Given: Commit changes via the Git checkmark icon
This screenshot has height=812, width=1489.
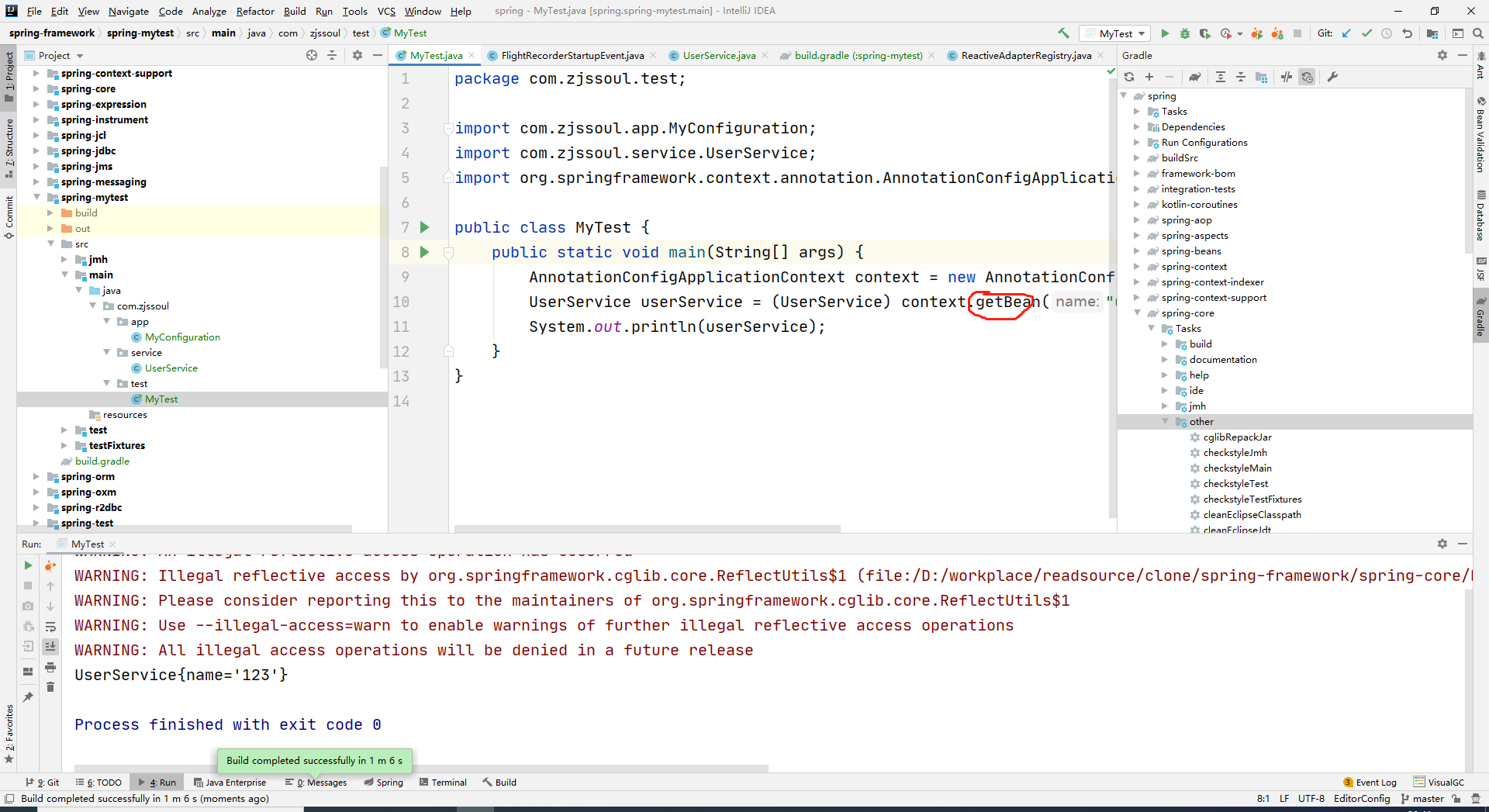Looking at the screenshot, I should tap(1366, 33).
